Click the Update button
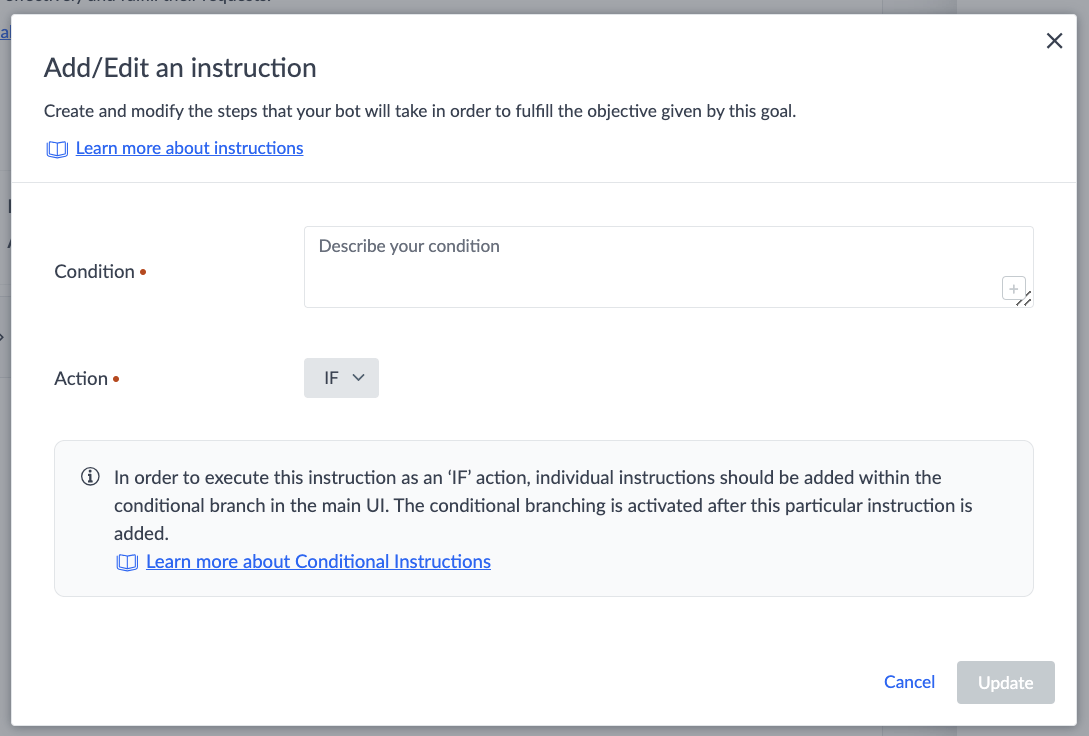1089x736 pixels. click(x=1005, y=683)
